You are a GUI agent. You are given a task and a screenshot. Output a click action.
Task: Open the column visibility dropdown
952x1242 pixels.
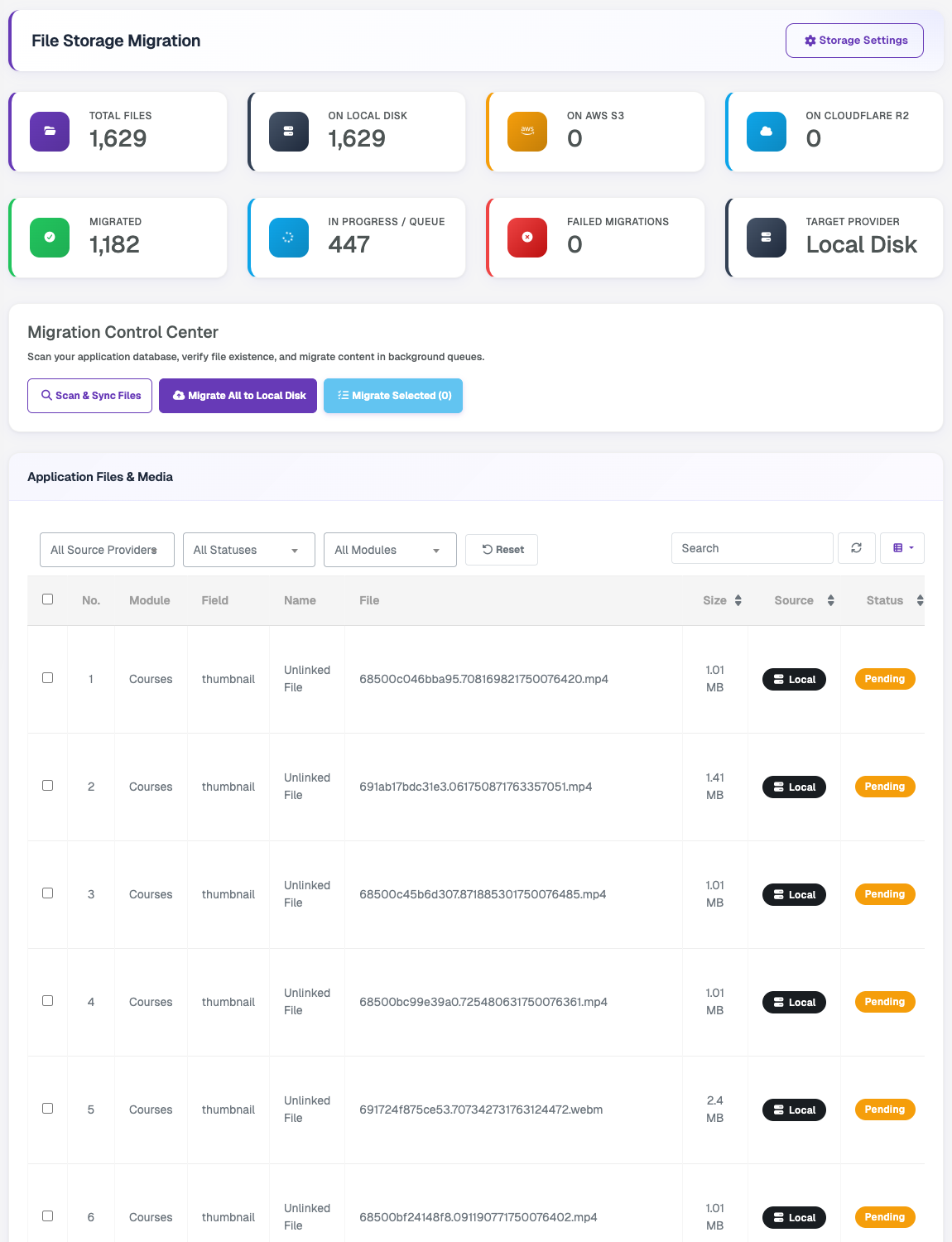click(902, 548)
